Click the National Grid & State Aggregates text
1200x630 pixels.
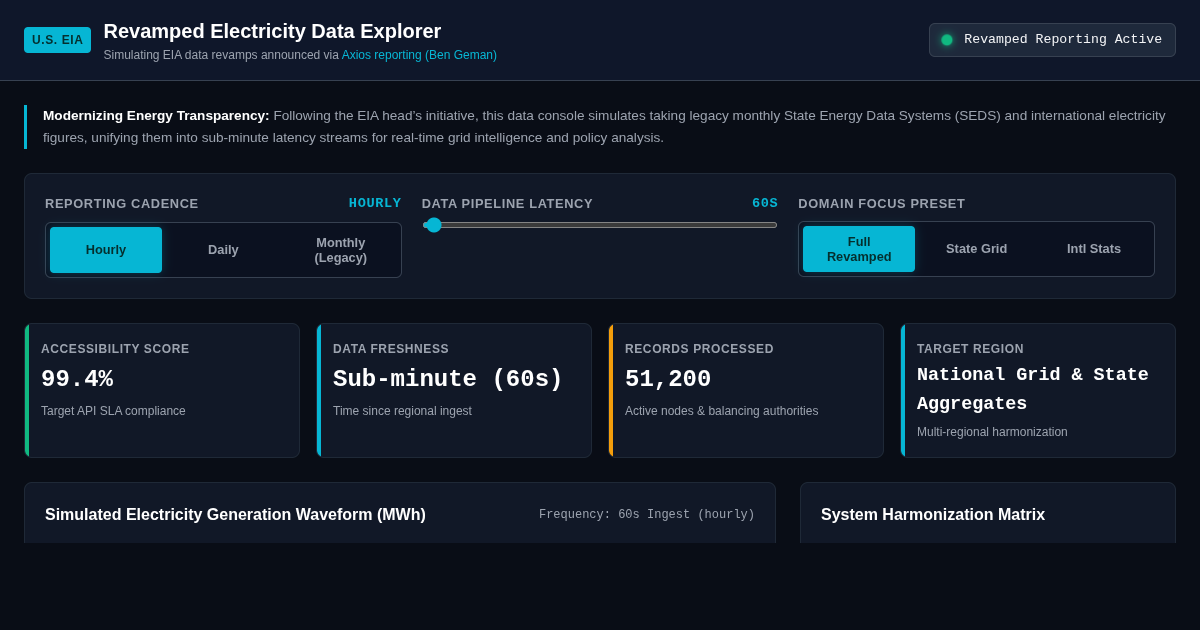[x=1033, y=389]
